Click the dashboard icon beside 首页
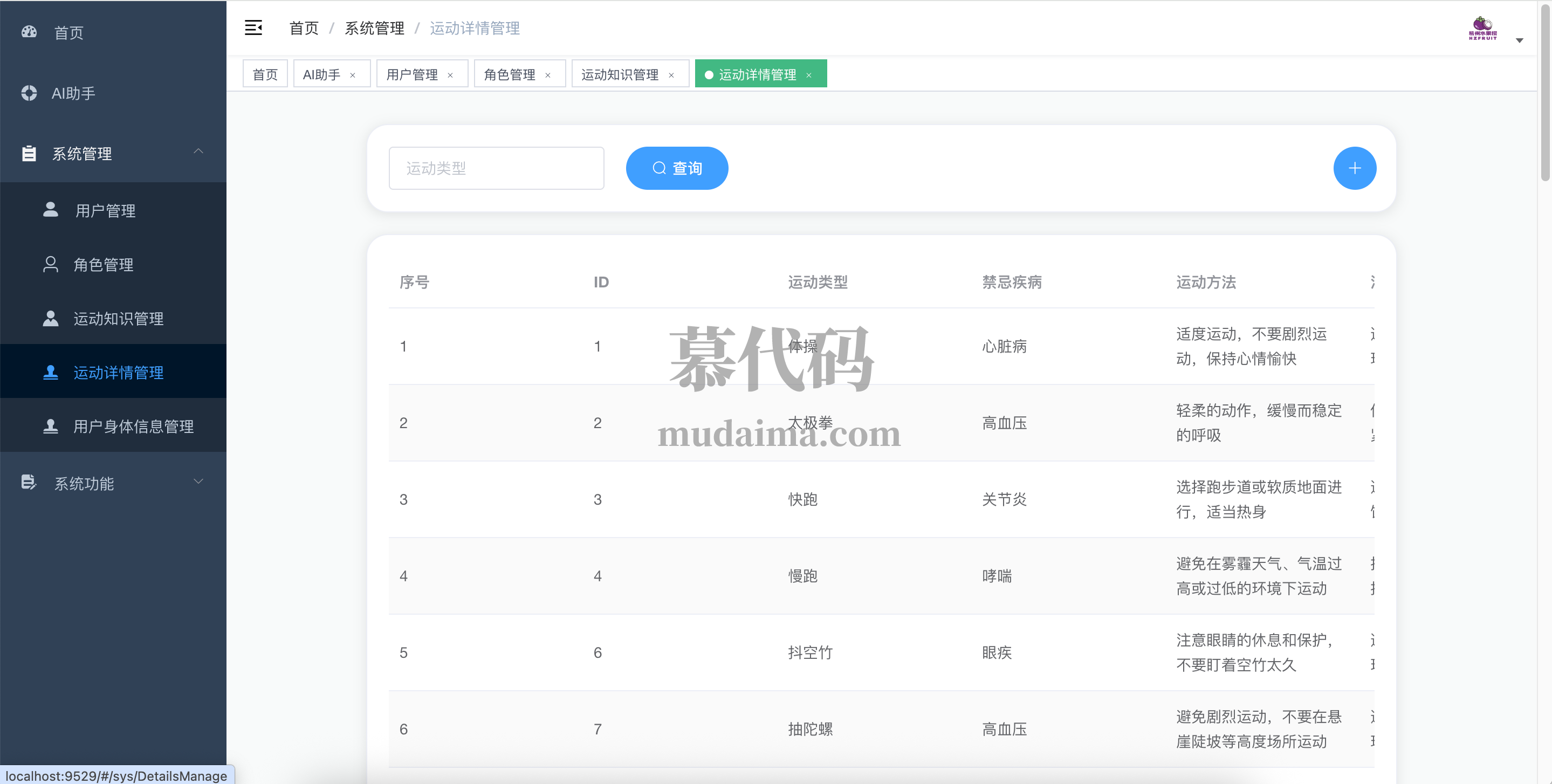 [x=29, y=32]
